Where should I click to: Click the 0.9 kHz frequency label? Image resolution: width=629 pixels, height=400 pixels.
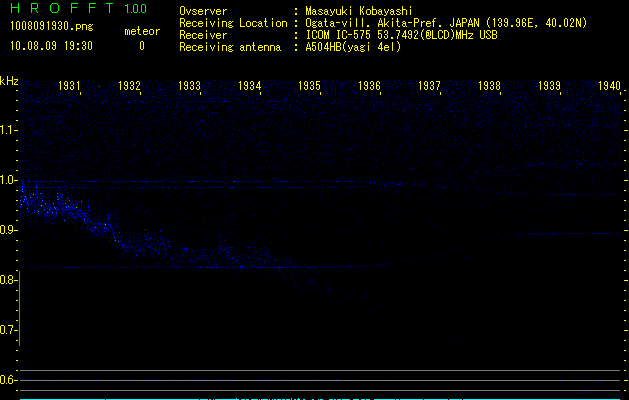pyautogui.click(x=8, y=230)
